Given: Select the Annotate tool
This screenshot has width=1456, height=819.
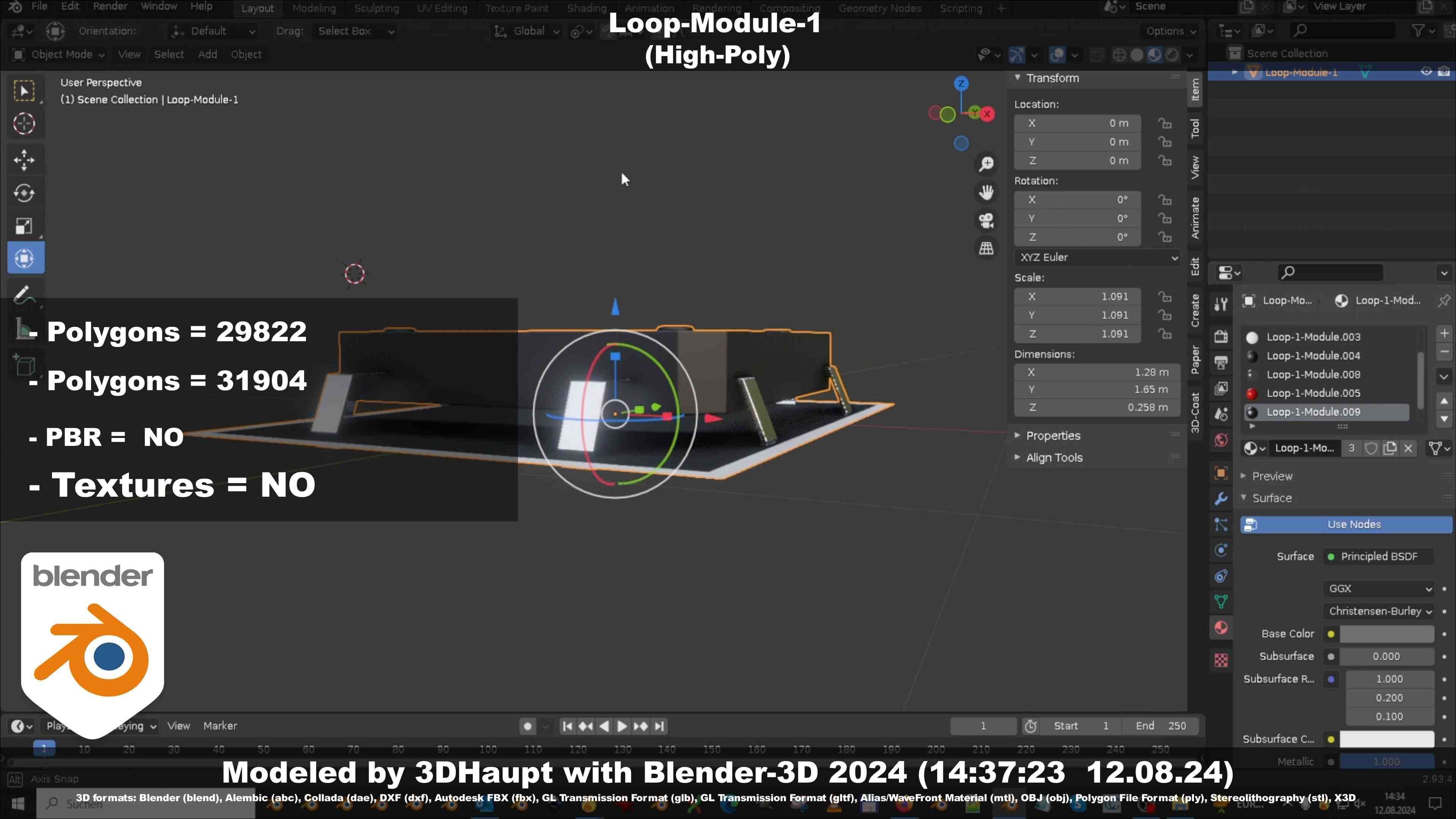Looking at the screenshot, I should 24,294.
